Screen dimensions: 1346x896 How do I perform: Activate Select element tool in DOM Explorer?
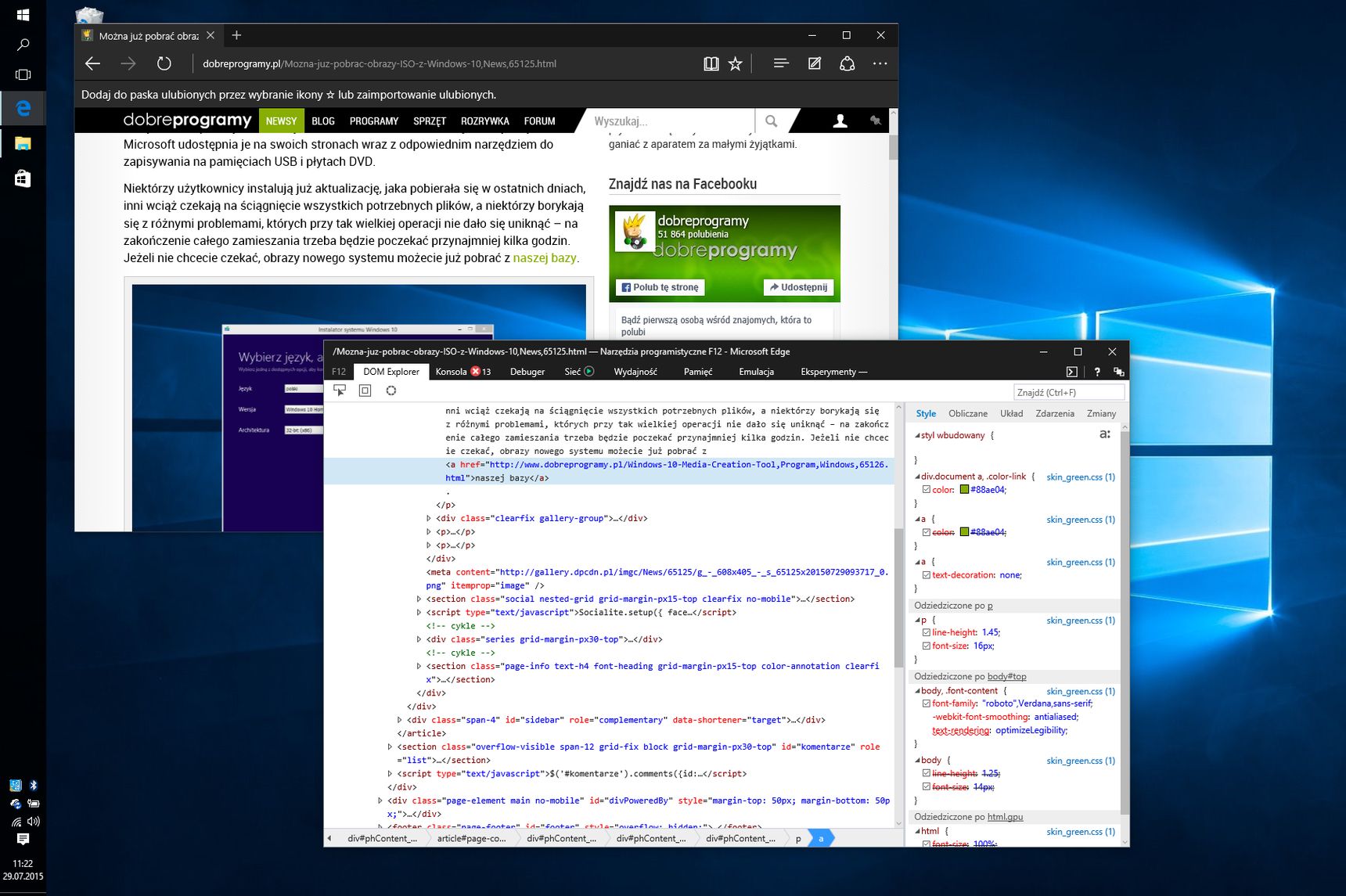pyautogui.click(x=340, y=390)
